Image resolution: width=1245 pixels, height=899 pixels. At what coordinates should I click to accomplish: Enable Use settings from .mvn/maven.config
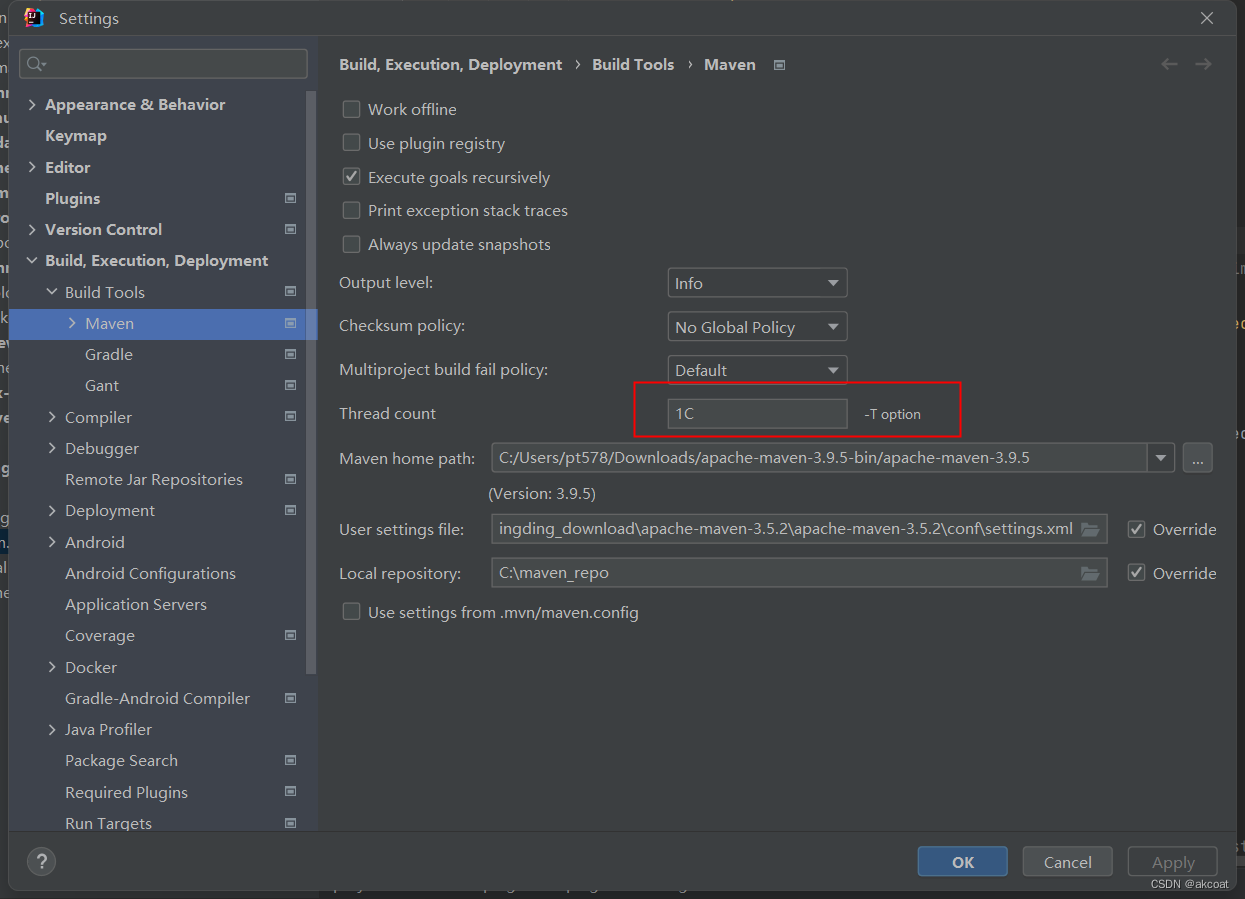point(351,612)
